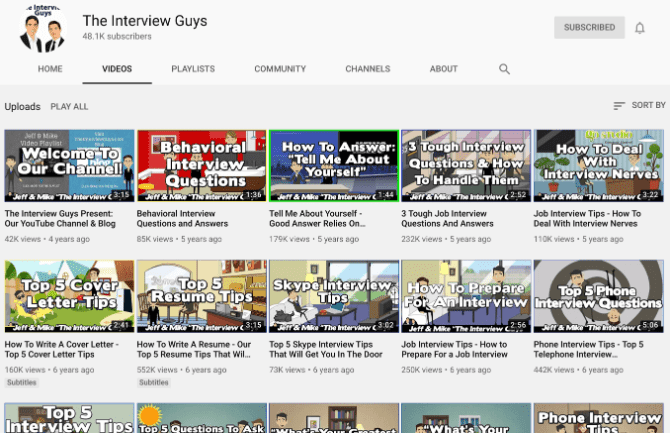This screenshot has height=433, width=670.
Task: Go to the COMMUNITY tab
Action: (x=280, y=69)
